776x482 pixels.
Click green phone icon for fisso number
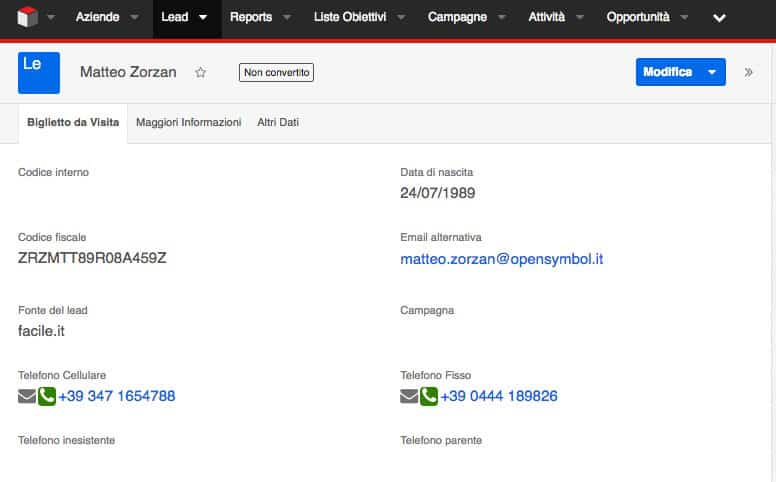[429, 396]
